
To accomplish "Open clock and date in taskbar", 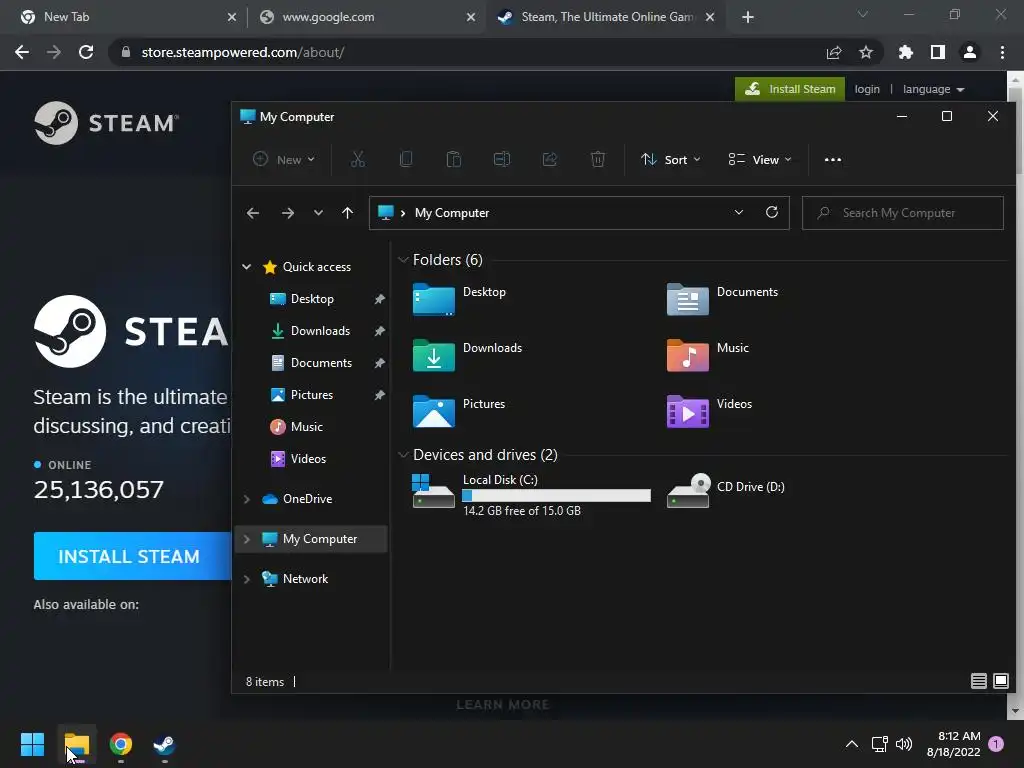I will pos(953,744).
